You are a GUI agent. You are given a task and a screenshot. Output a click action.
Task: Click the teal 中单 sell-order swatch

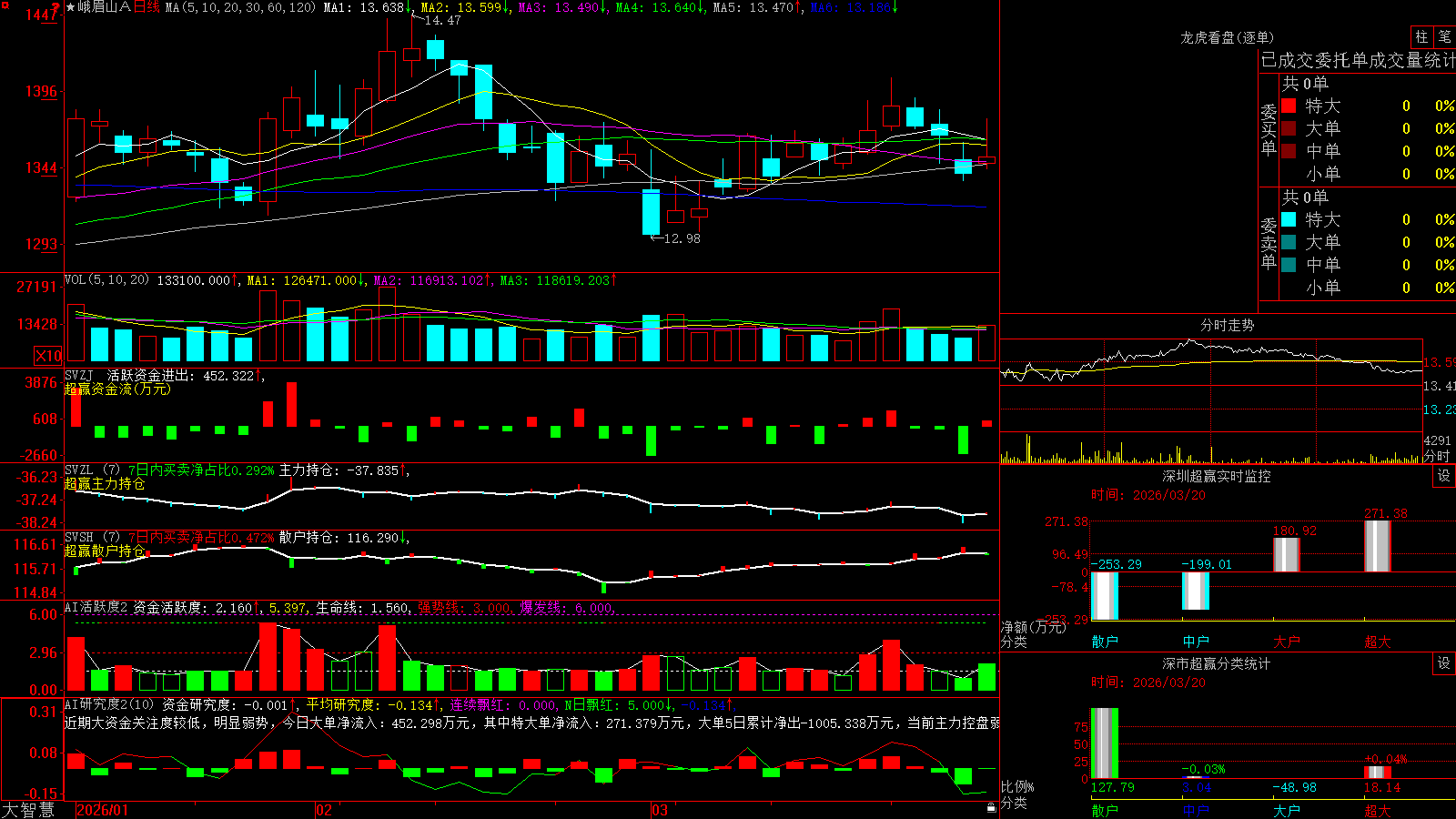pos(1289,265)
